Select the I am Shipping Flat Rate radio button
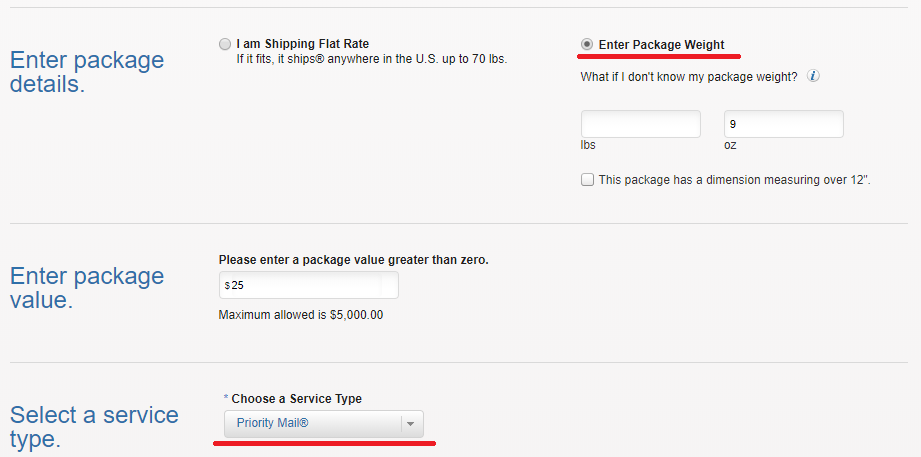This screenshot has width=921, height=457. coord(224,44)
